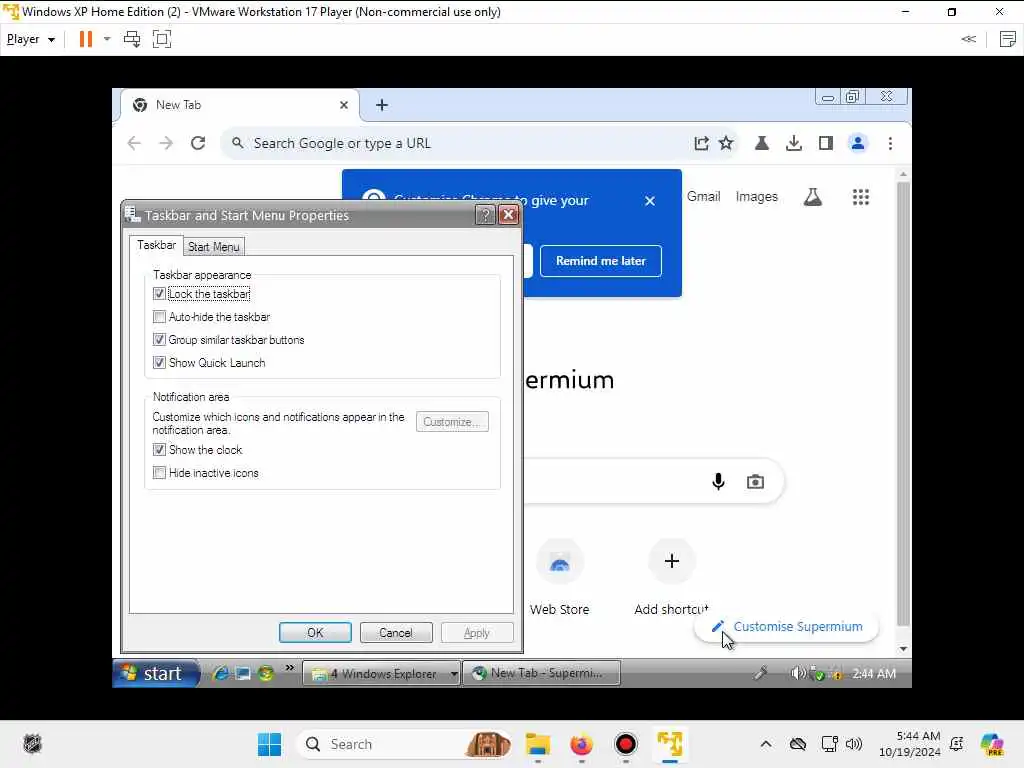Expand the VMware power options arrow
Viewport: 1024px width, 768px height.
click(107, 39)
